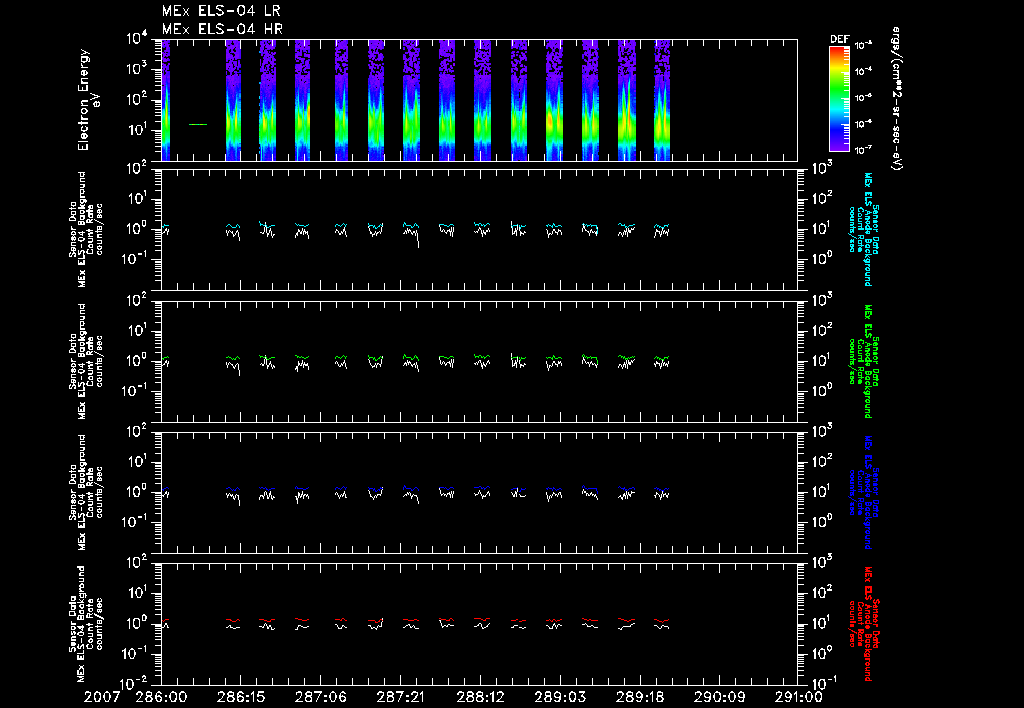Click the green Anode Background legend text
1024x708 pixels.
(863, 361)
